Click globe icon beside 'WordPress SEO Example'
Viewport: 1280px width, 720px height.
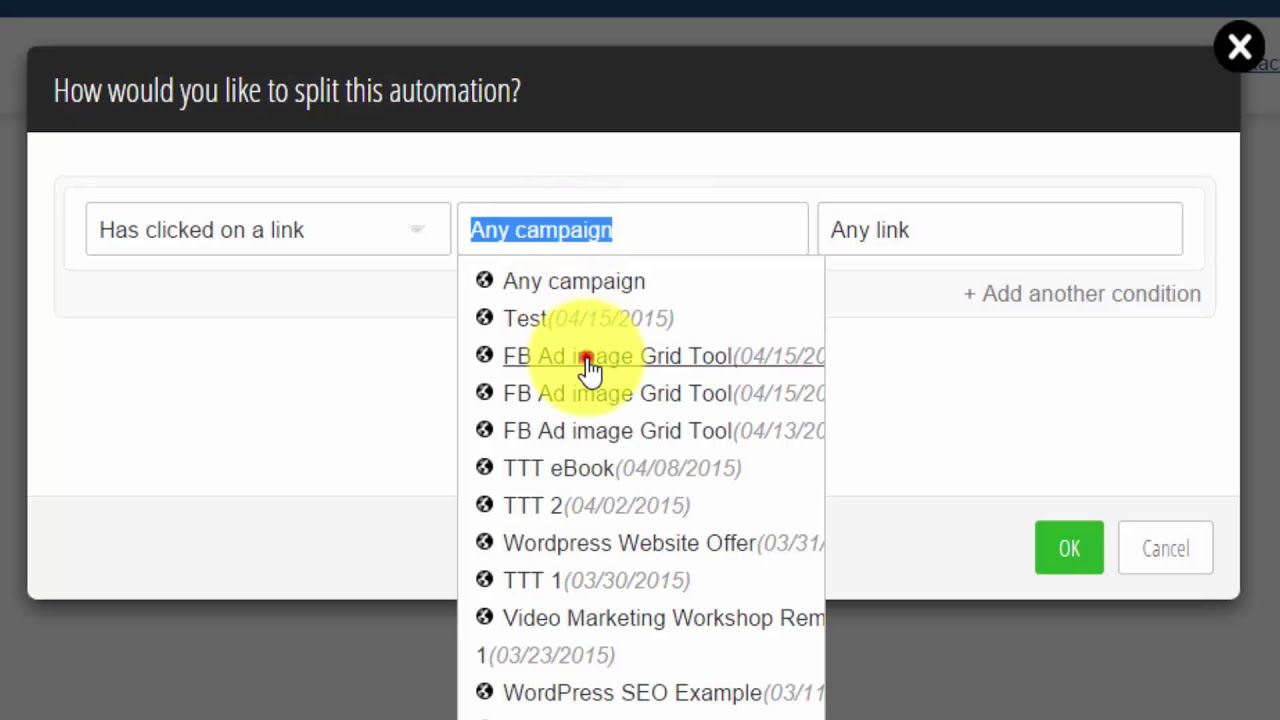point(485,692)
